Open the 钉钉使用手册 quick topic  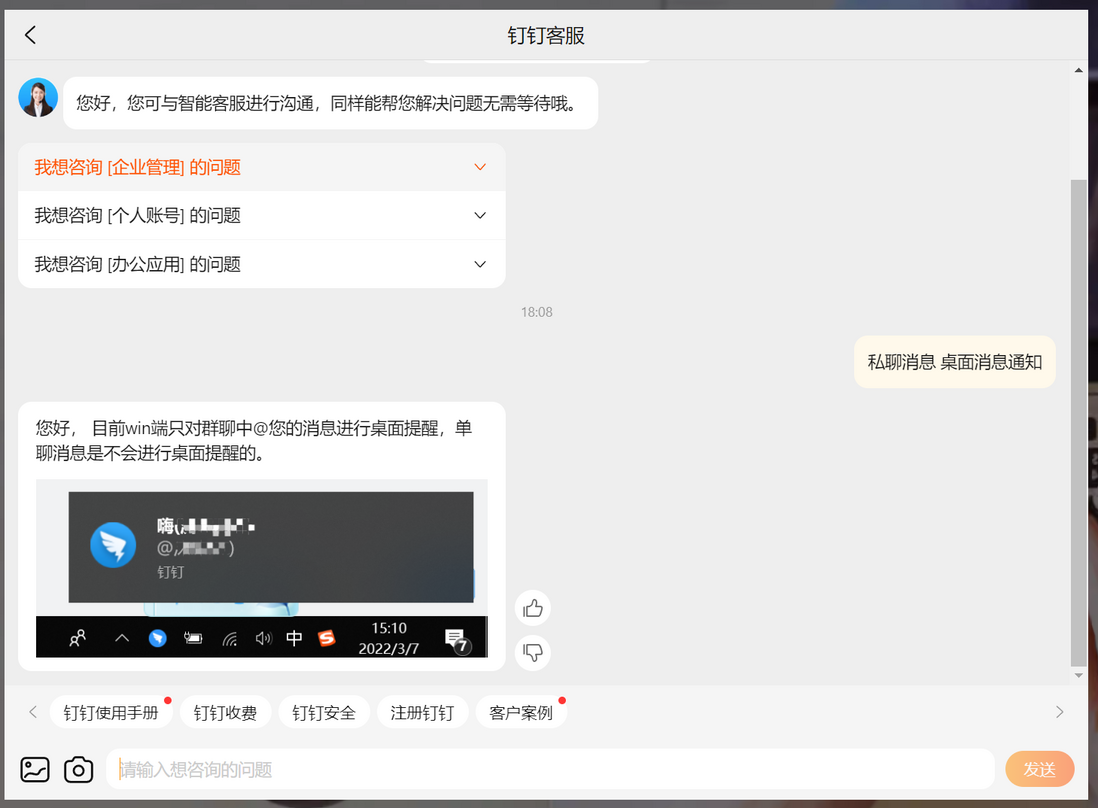pos(111,713)
